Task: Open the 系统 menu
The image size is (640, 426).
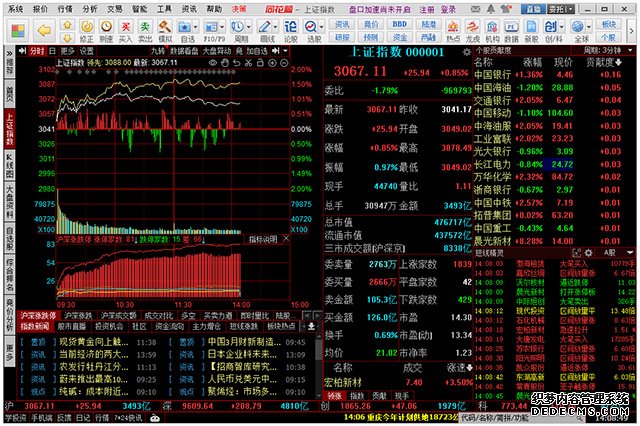Action: pos(16,9)
